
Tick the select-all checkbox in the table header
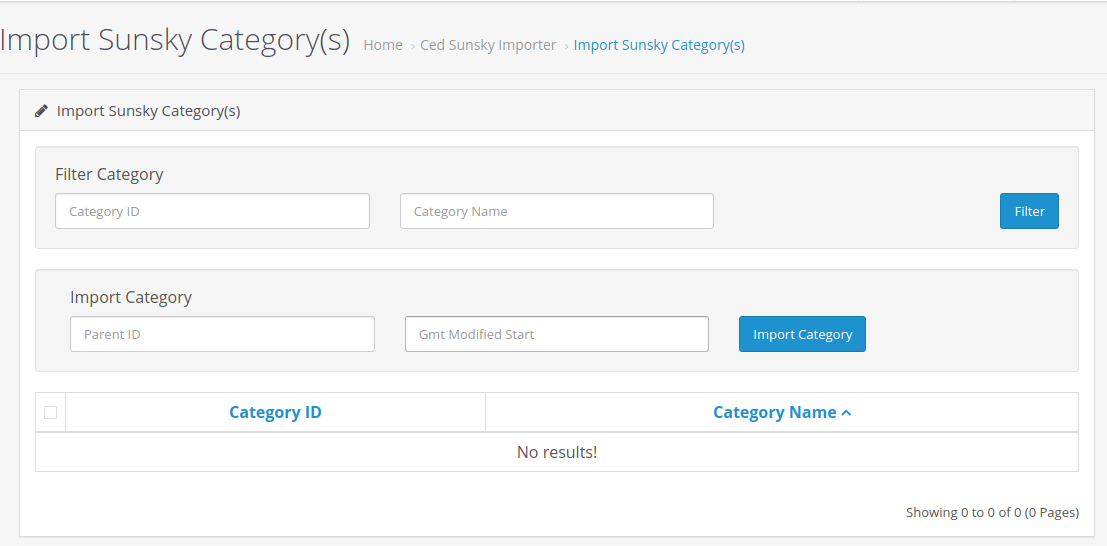point(50,413)
